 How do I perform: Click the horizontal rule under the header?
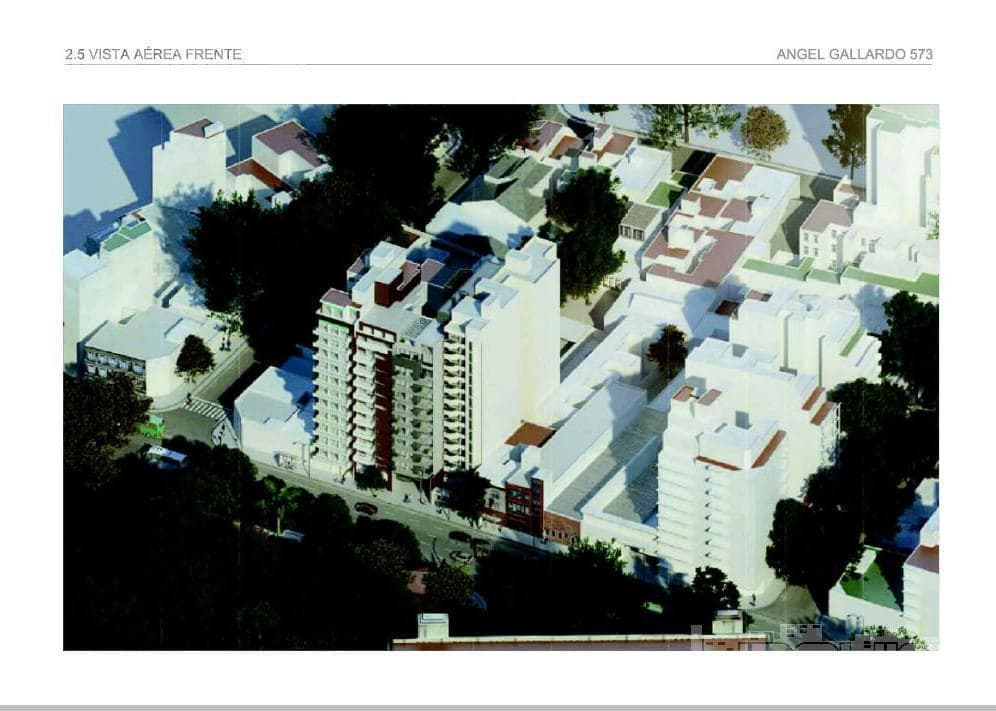click(498, 65)
